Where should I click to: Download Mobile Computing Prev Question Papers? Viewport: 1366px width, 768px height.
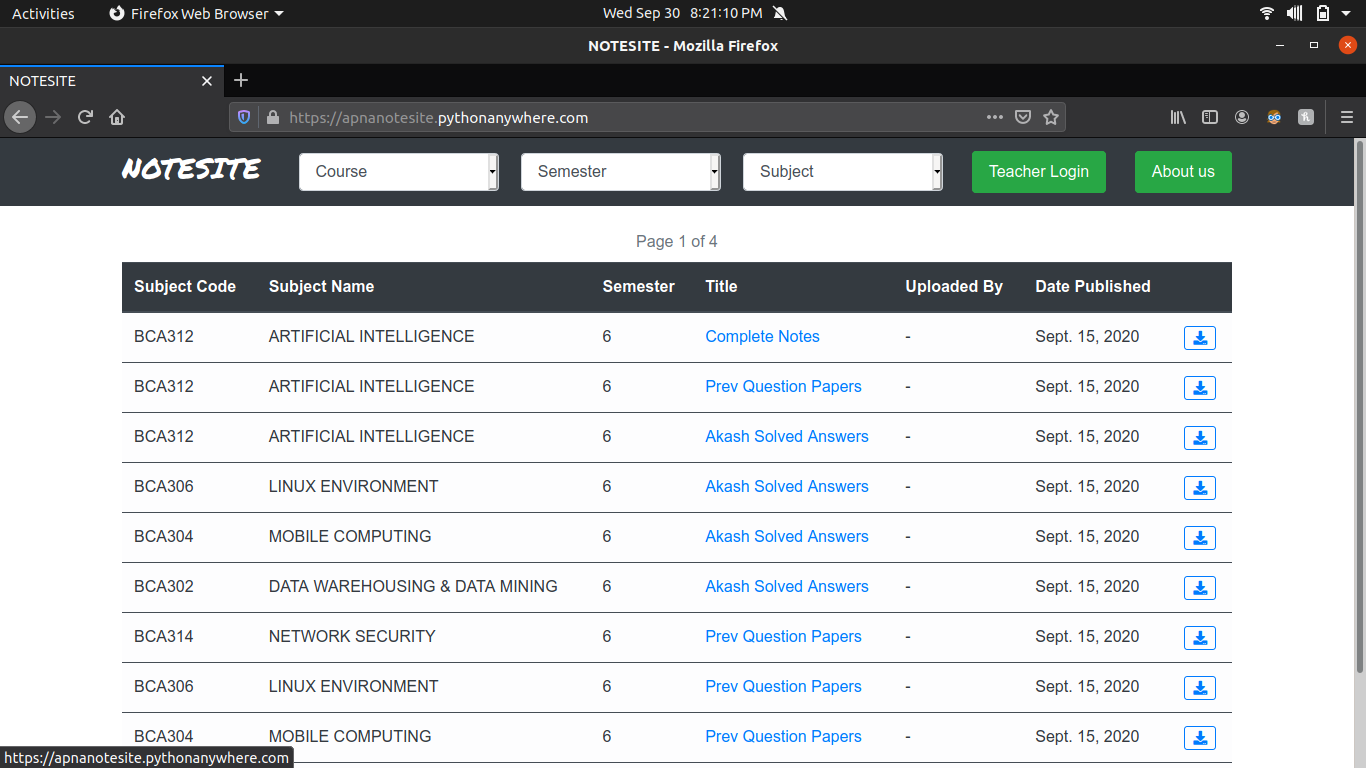(1200, 738)
